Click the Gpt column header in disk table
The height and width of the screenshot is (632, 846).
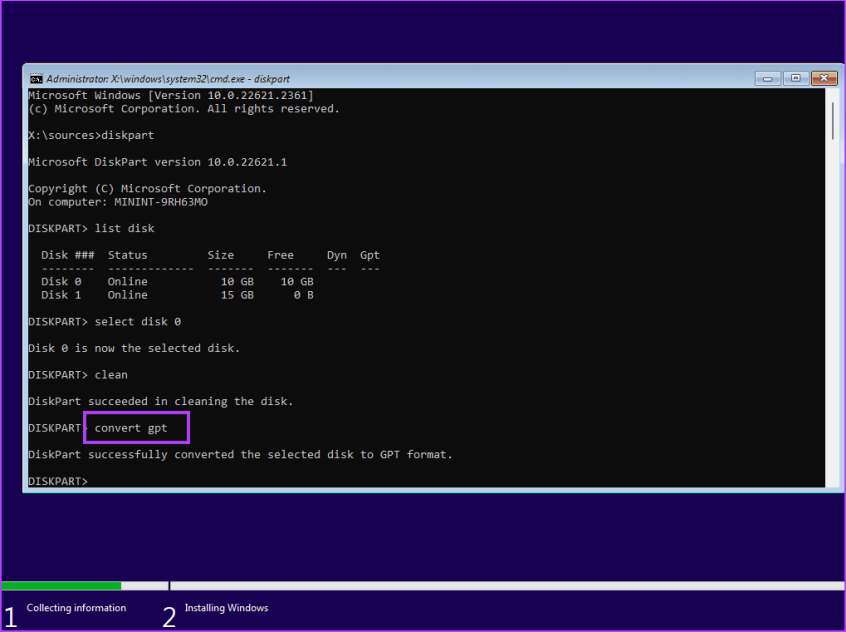pos(369,255)
